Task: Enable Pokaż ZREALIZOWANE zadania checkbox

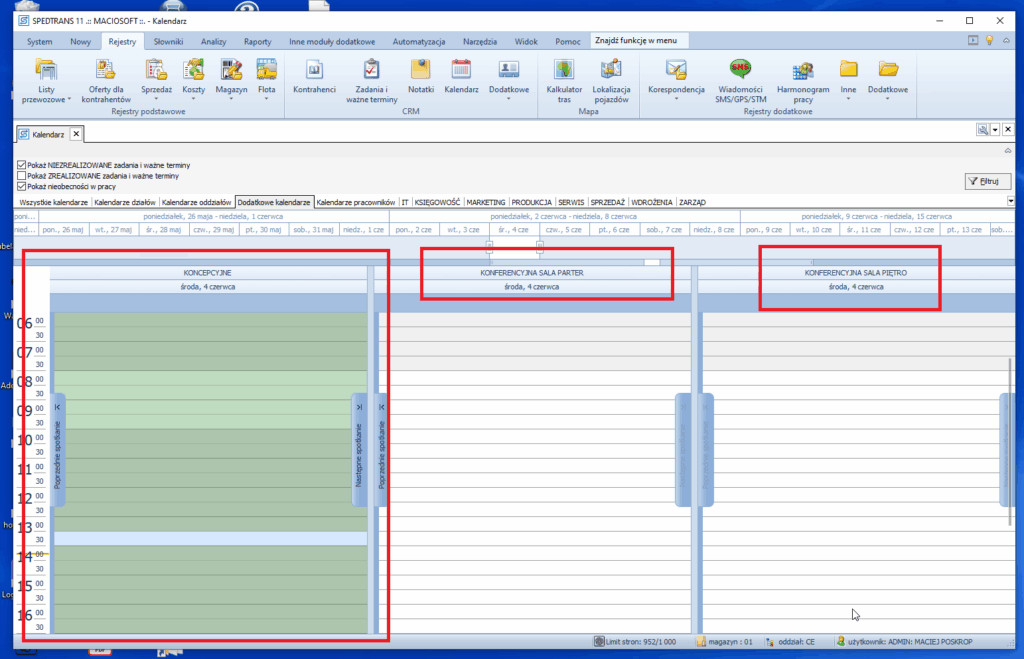Action: tap(22, 175)
